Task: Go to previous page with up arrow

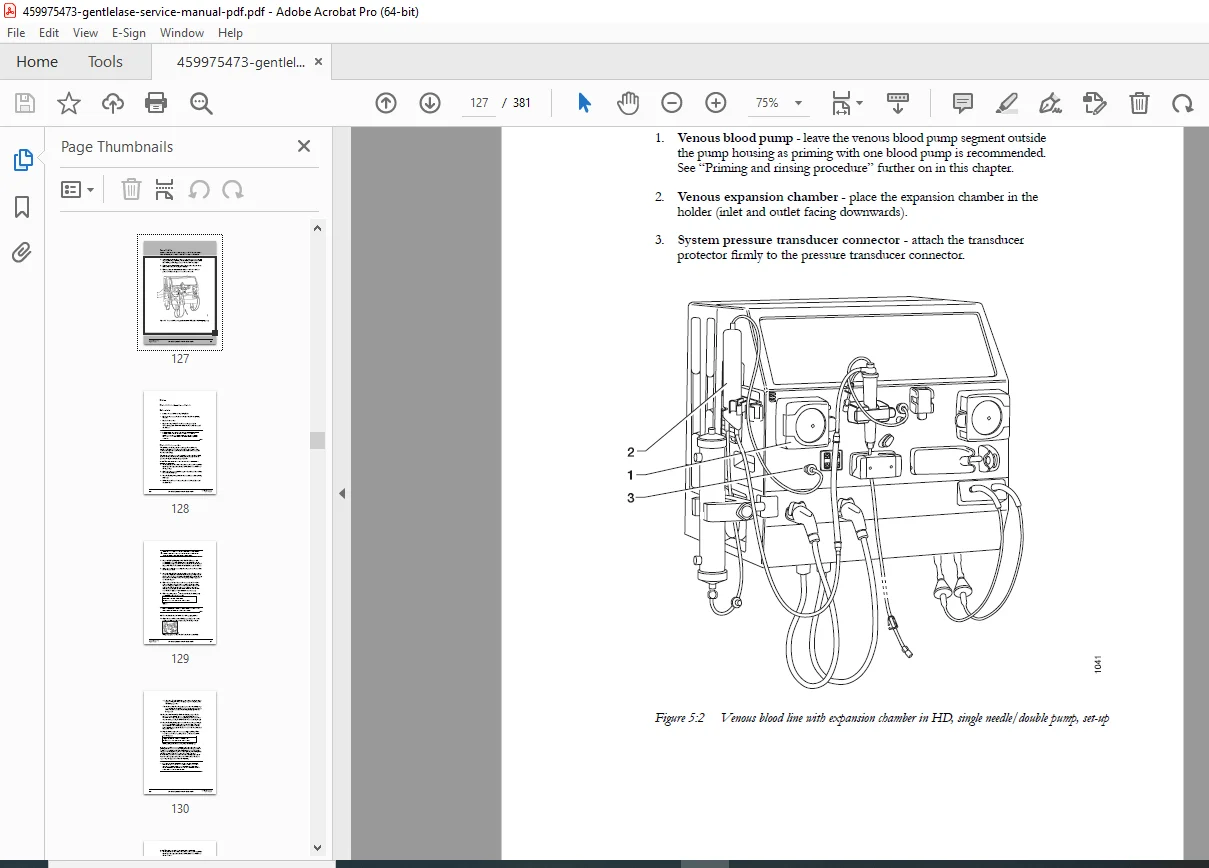Action: click(x=386, y=103)
